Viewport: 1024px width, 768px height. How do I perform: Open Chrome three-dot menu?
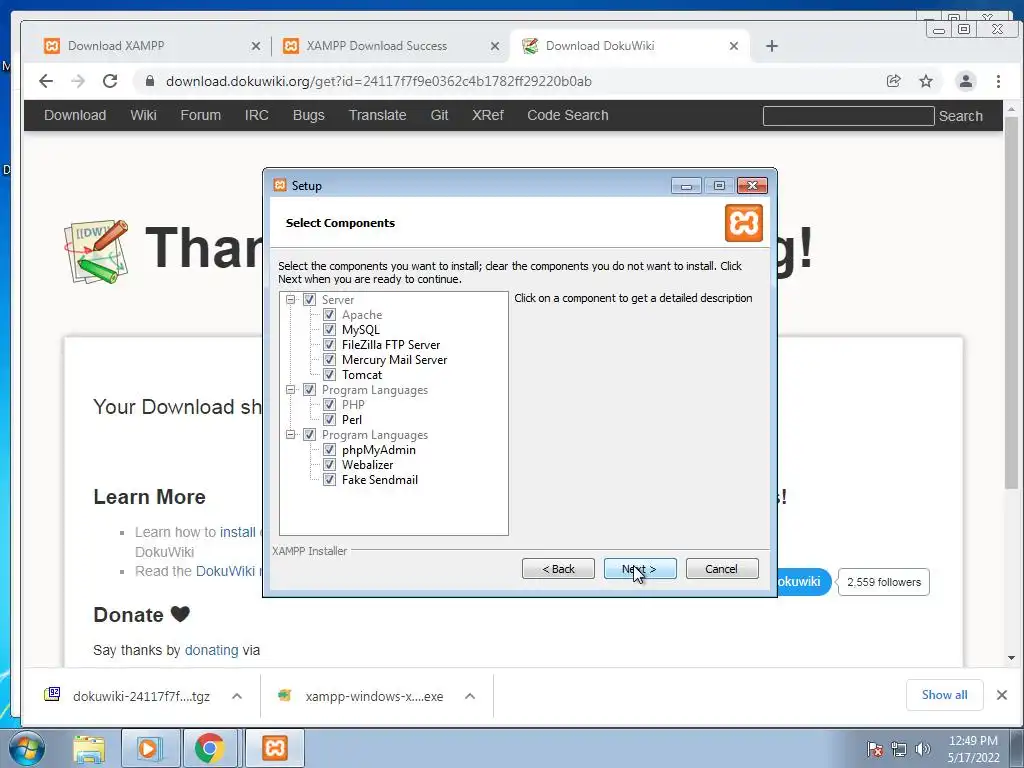[998, 81]
